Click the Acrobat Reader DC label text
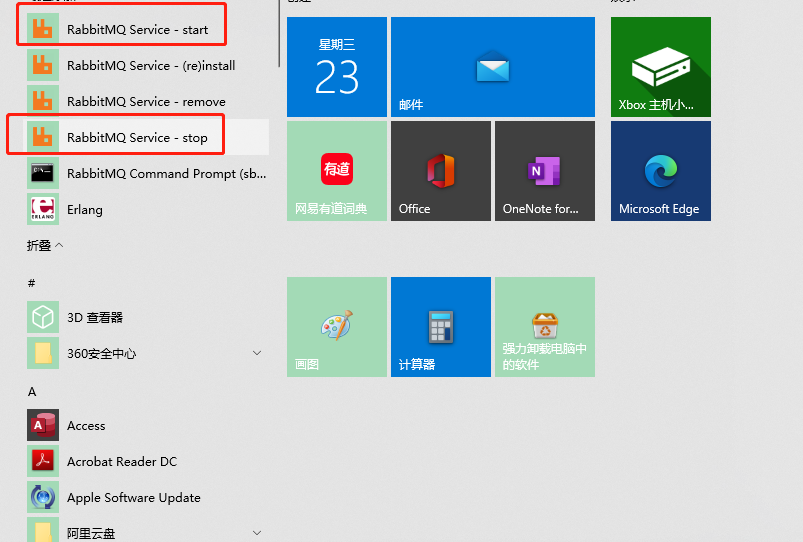This screenshot has width=803, height=542. (x=122, y=462)
